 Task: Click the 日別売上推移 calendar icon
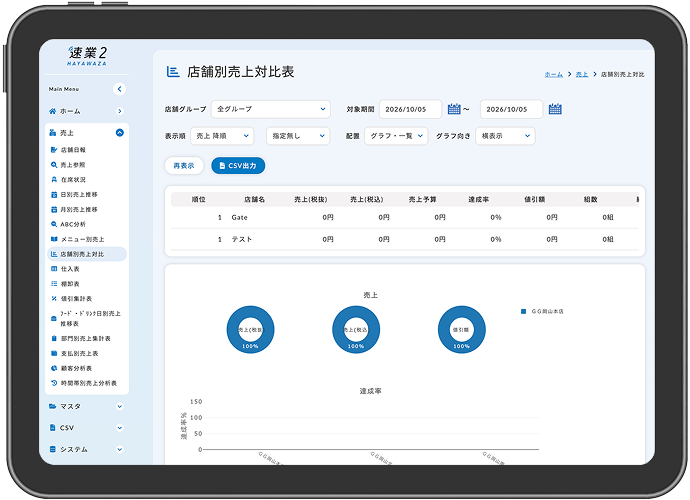point(54,195)
